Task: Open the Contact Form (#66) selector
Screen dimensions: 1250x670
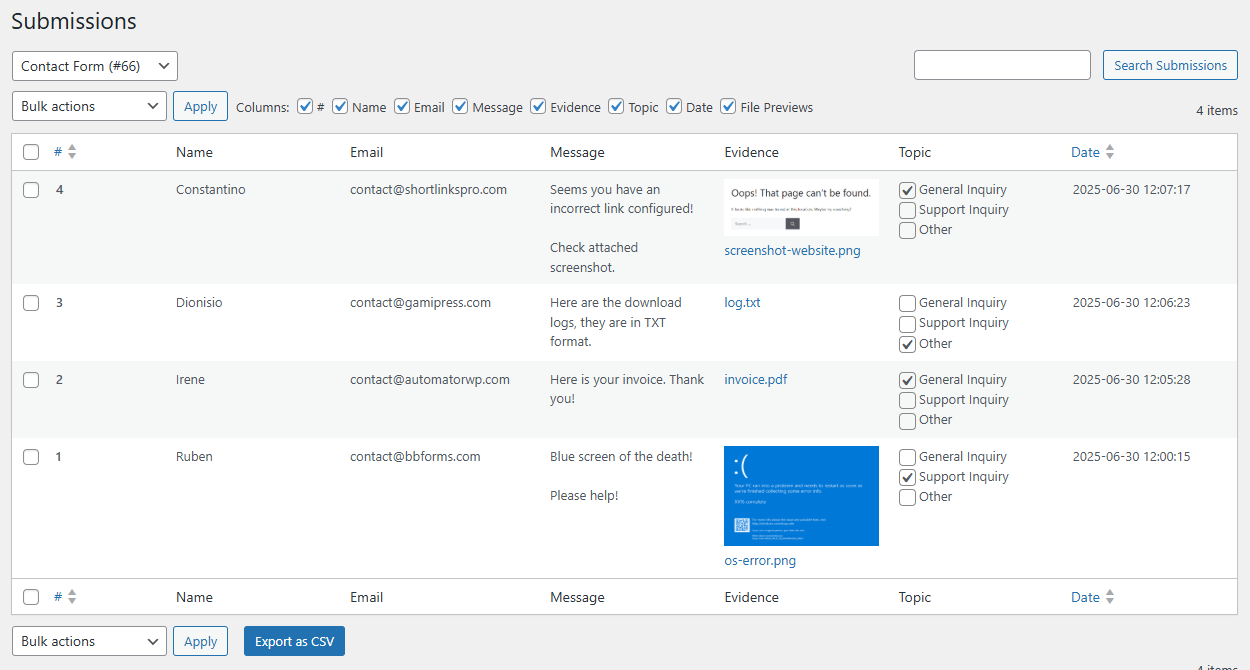Action: [x=94, y=65]
